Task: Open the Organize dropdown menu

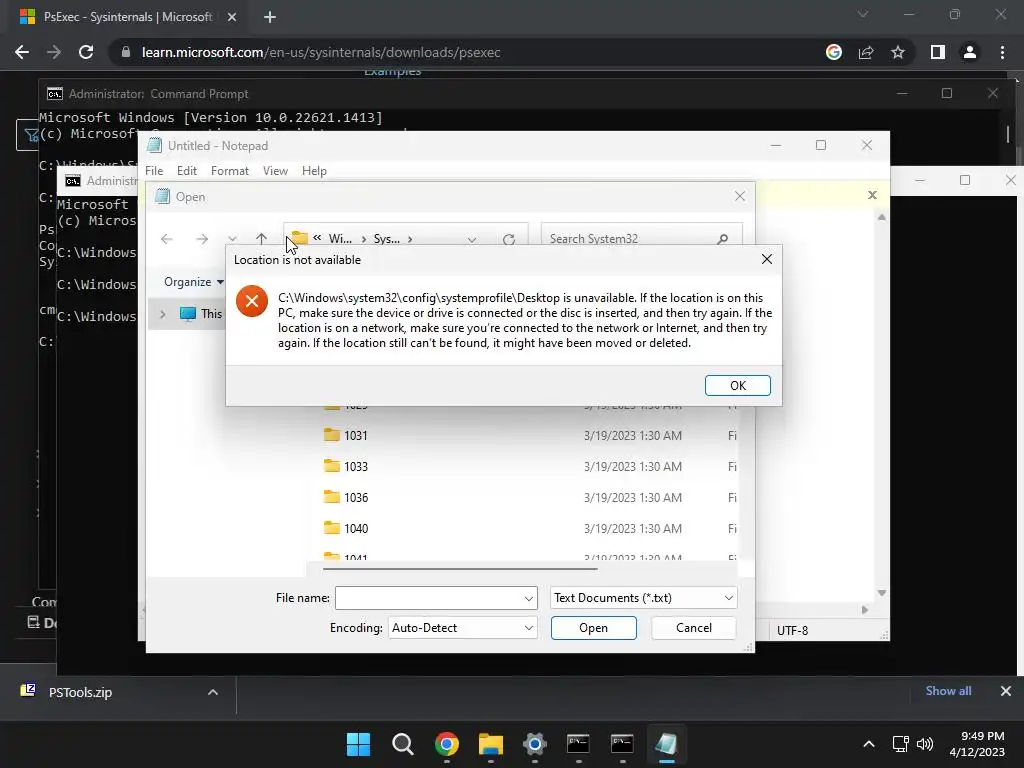Action: click(194, 281)
